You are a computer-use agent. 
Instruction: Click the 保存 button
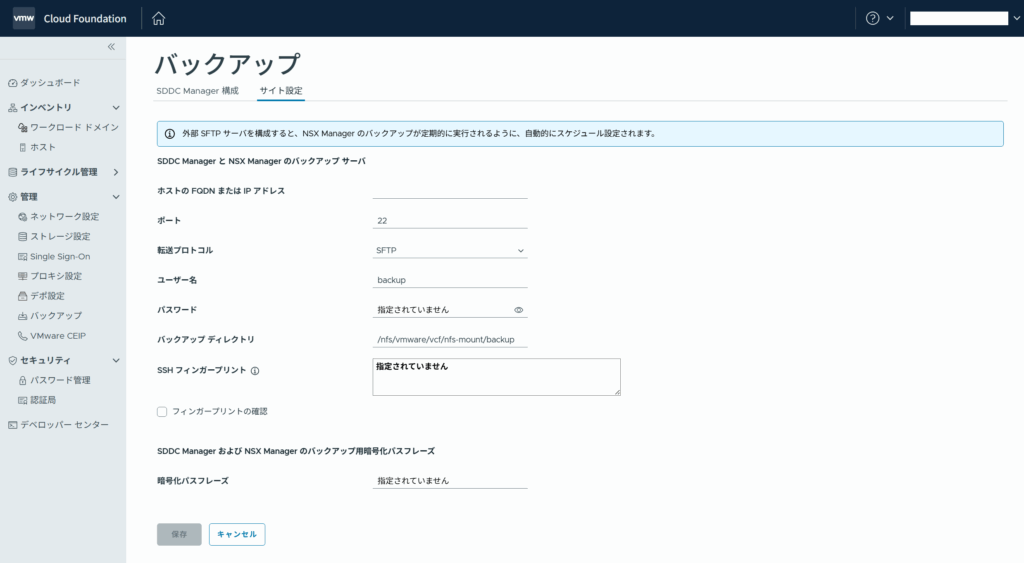pyautogui.click(x=179, y=534)
